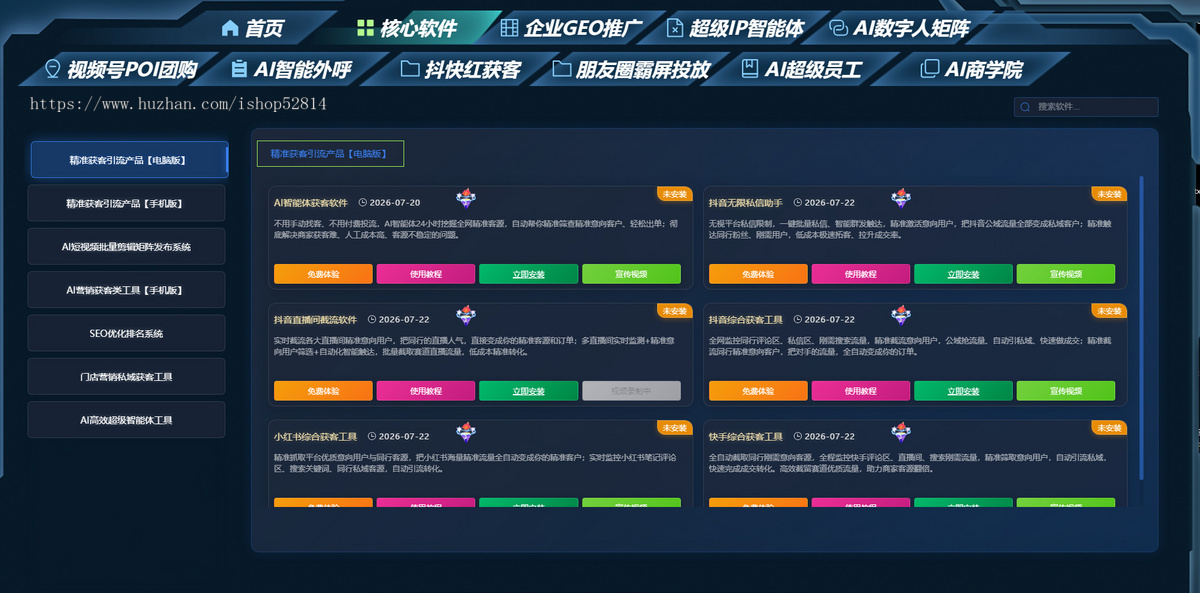Open SEO优化排名系统 in the sidebar
This screenshot has width=1200, height=593.
point(126,334)
